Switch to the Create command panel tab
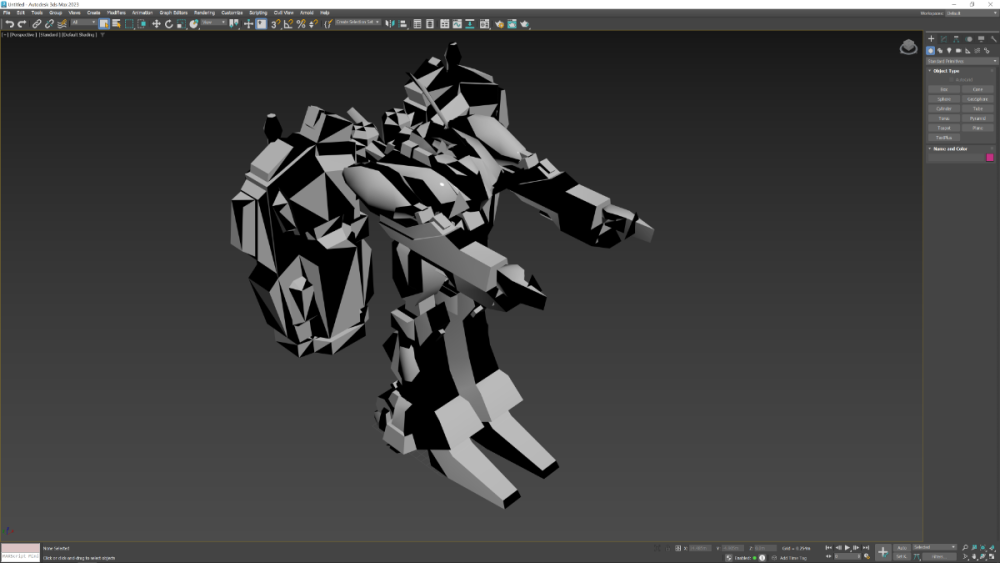Image resolution: width=1000 pixels, height=563 pixels. tap(931, 39)
